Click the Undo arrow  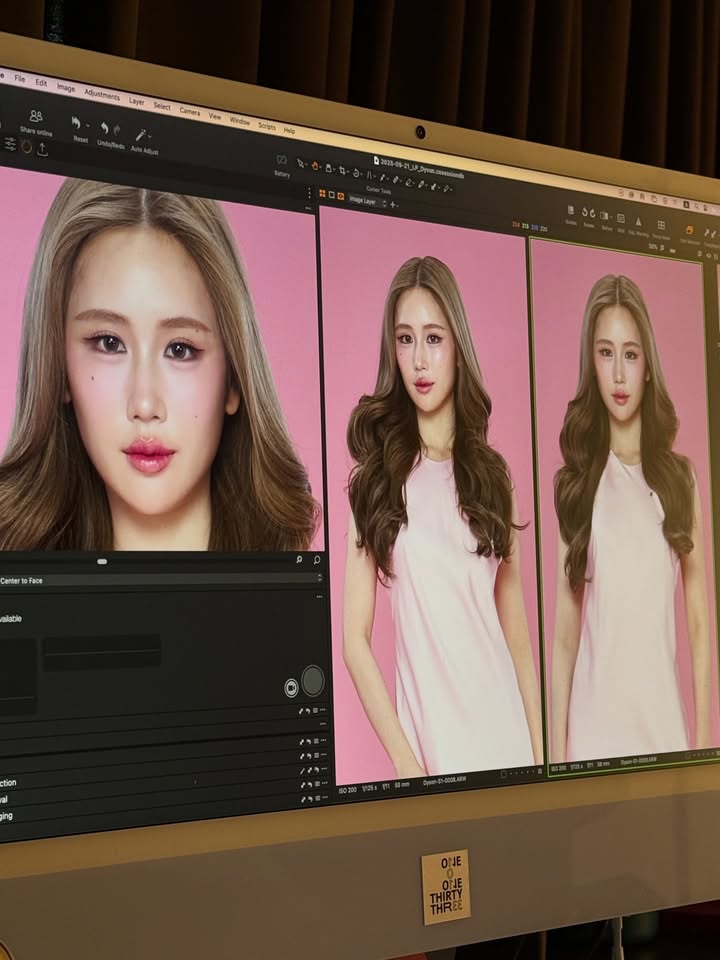[x=105, y=129]
